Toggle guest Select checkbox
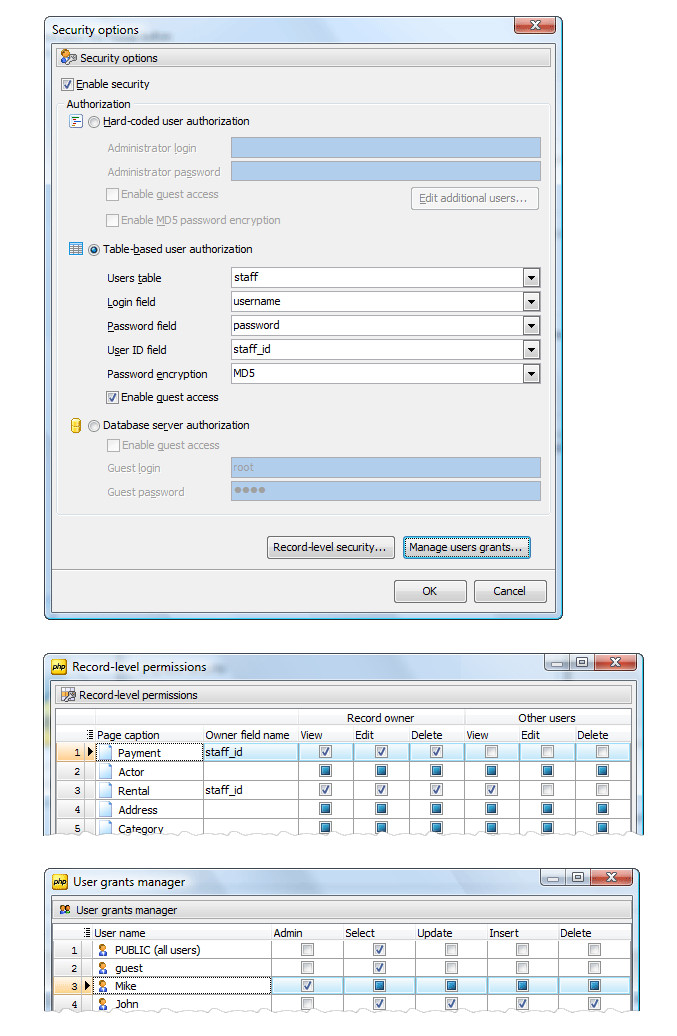The height and width of the screenshot is (1036, 677). [x=379, y=967]
